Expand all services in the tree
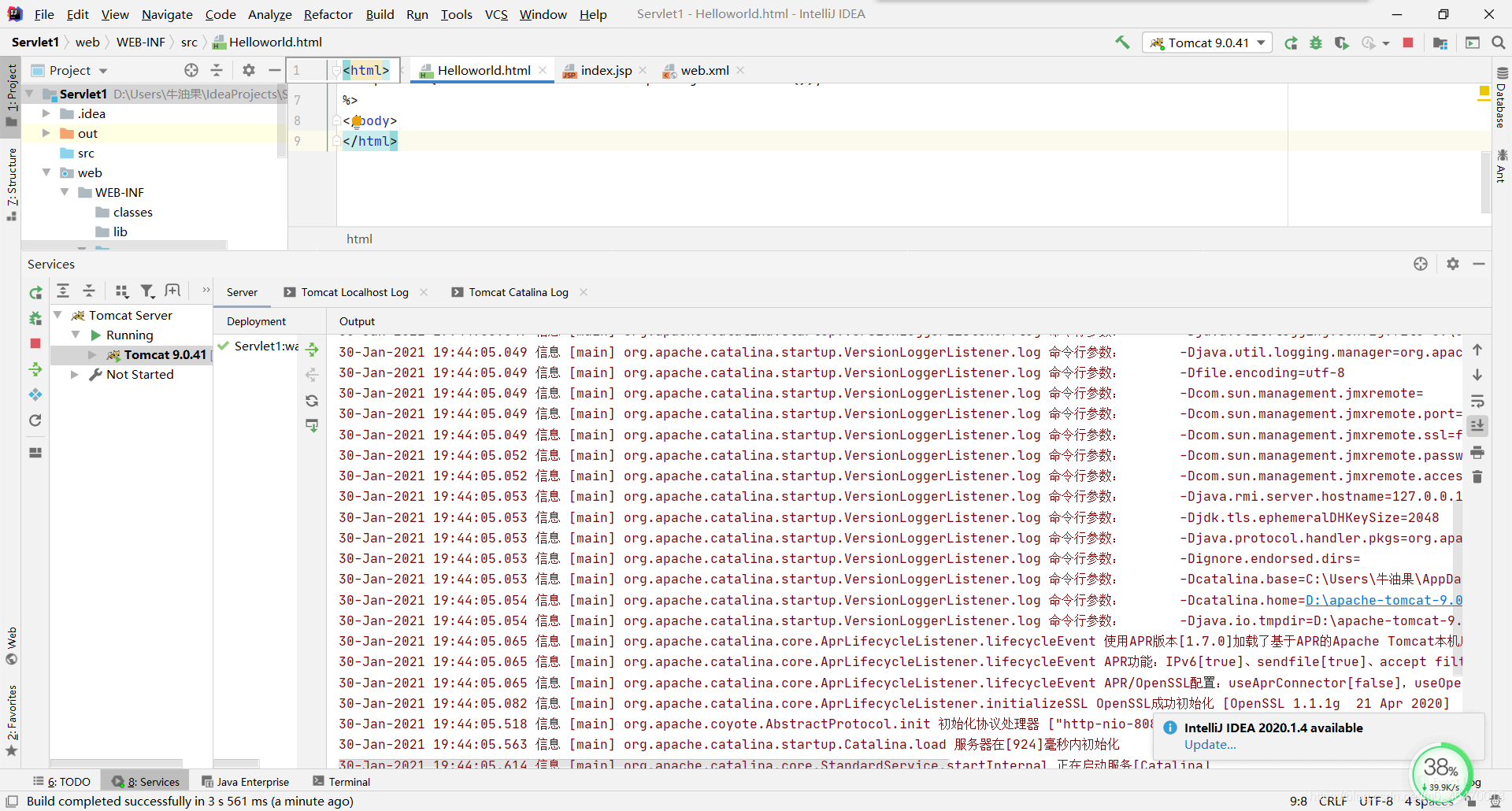Viewport: 1512px width, 811px height. (x=63, y=291)
